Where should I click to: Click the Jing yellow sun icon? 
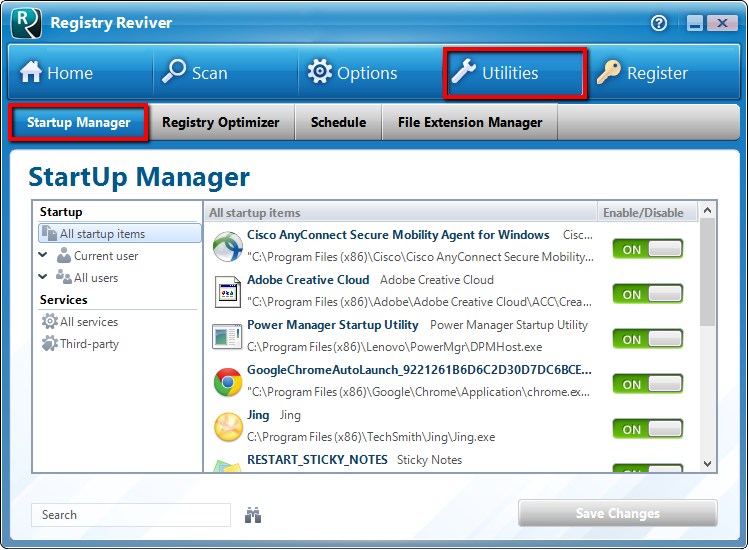228,427
